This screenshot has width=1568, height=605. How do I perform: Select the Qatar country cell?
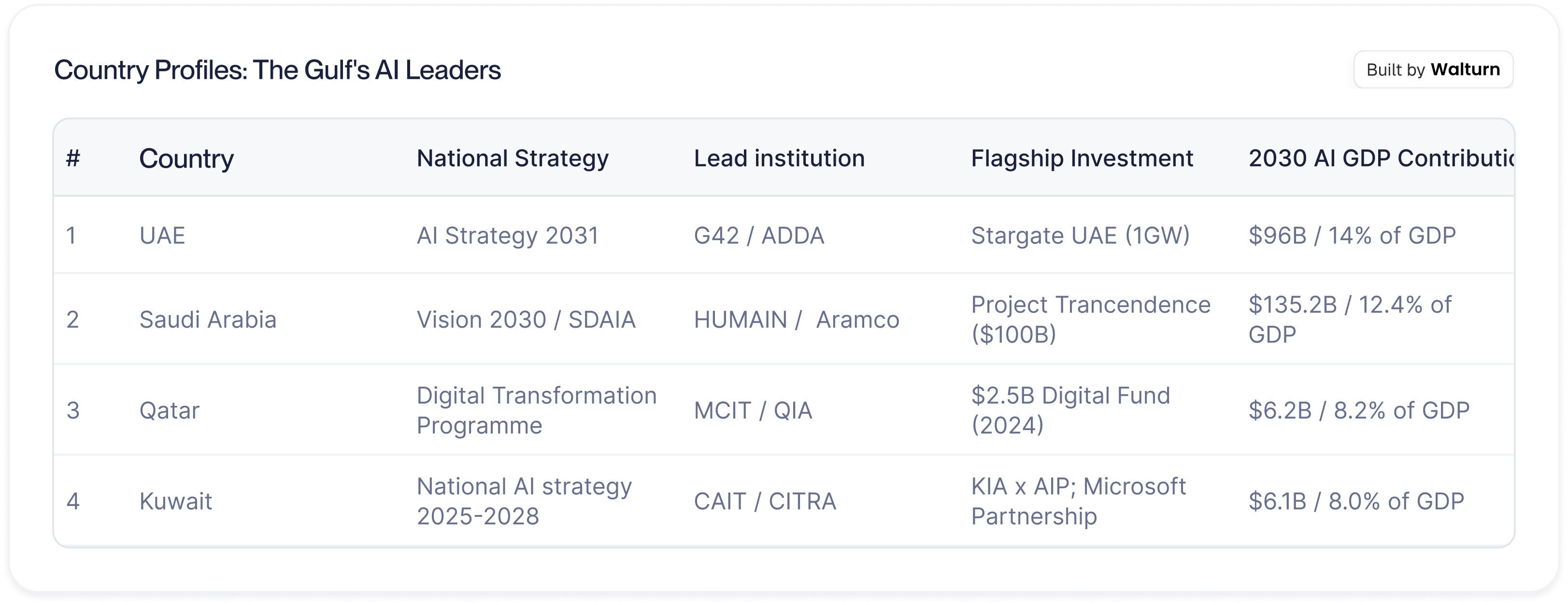[169, 411]
